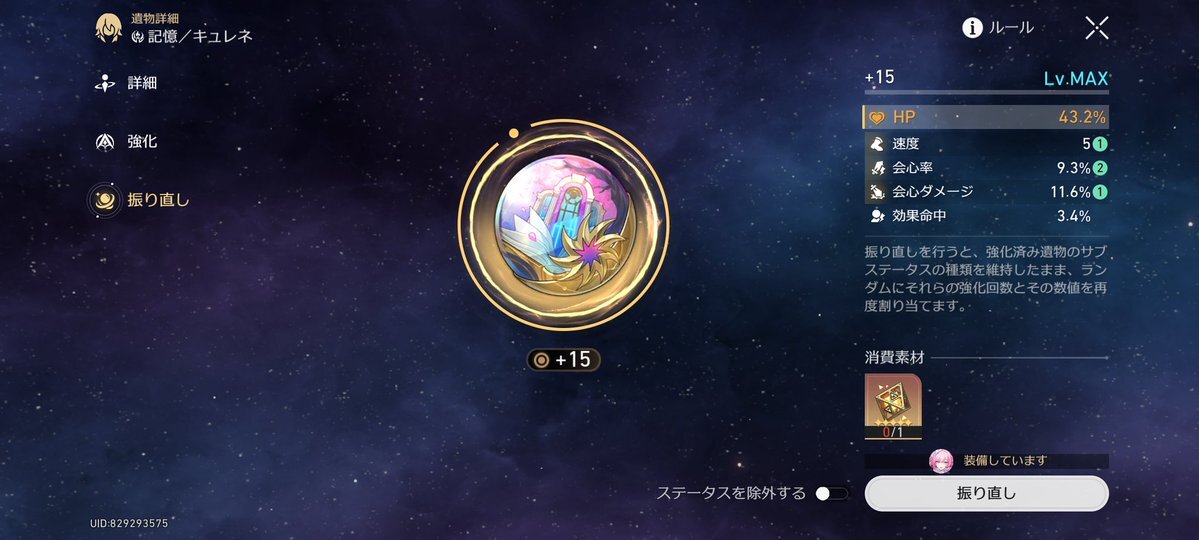Open the ルール info icon

click(x=972, y=28)
